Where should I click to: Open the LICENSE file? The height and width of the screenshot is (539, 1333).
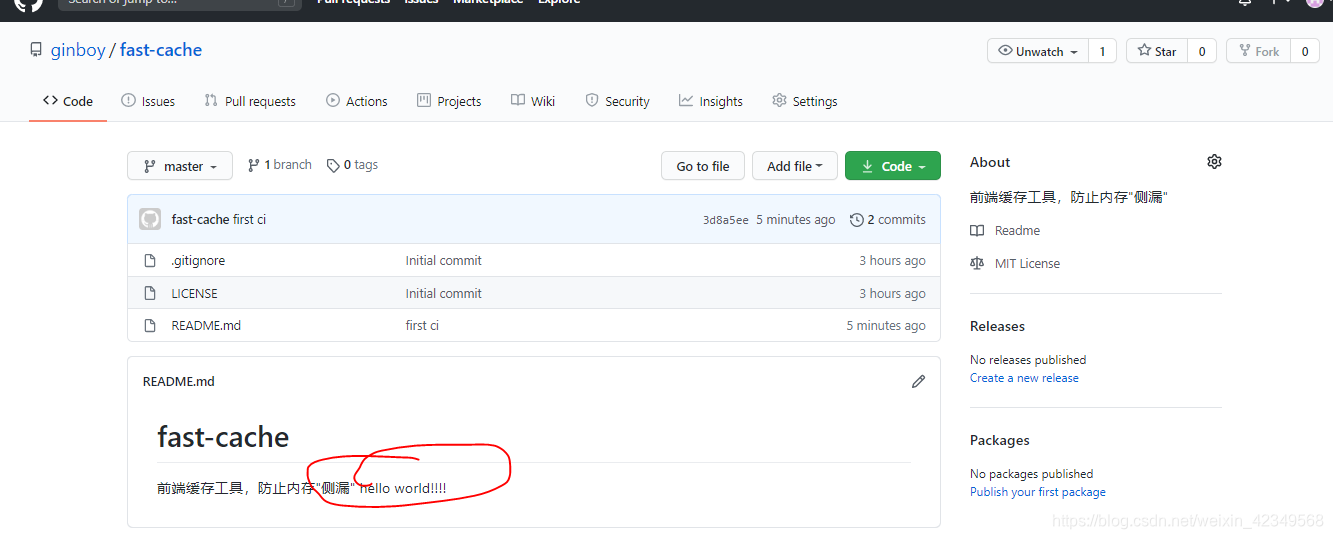[194, 293]
